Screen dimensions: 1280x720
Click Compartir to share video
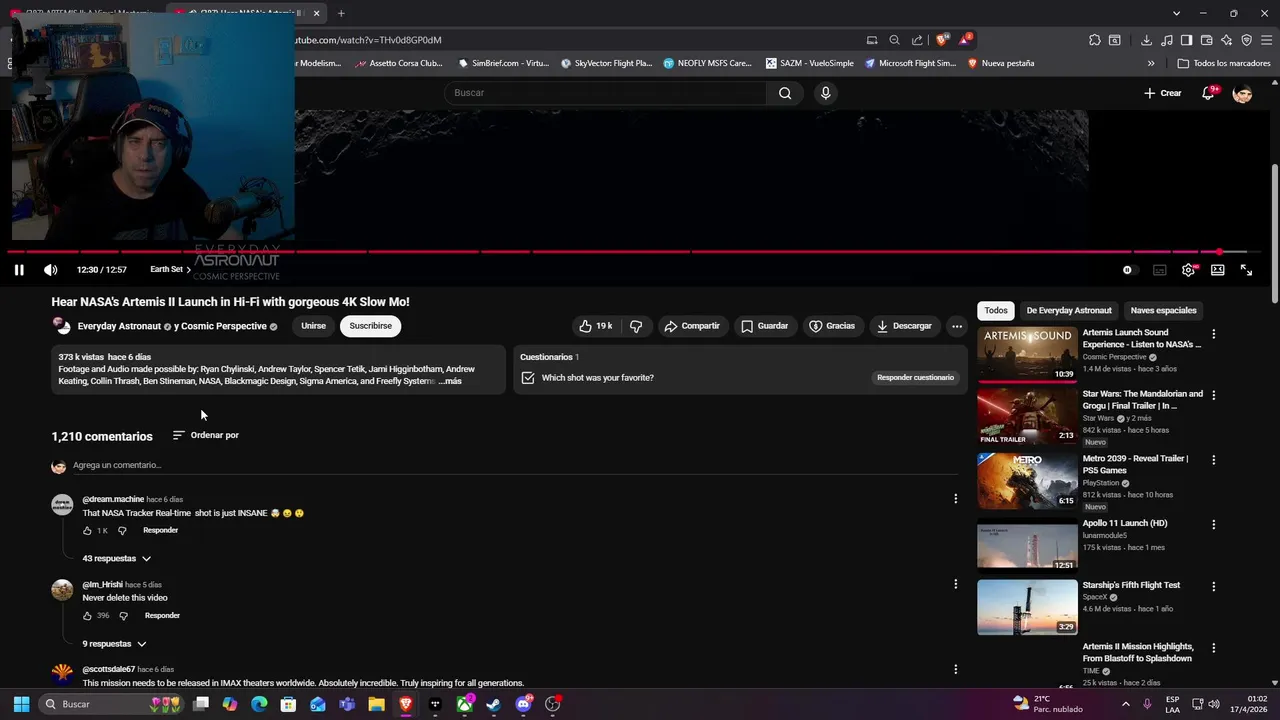click(x=692, y=326)
